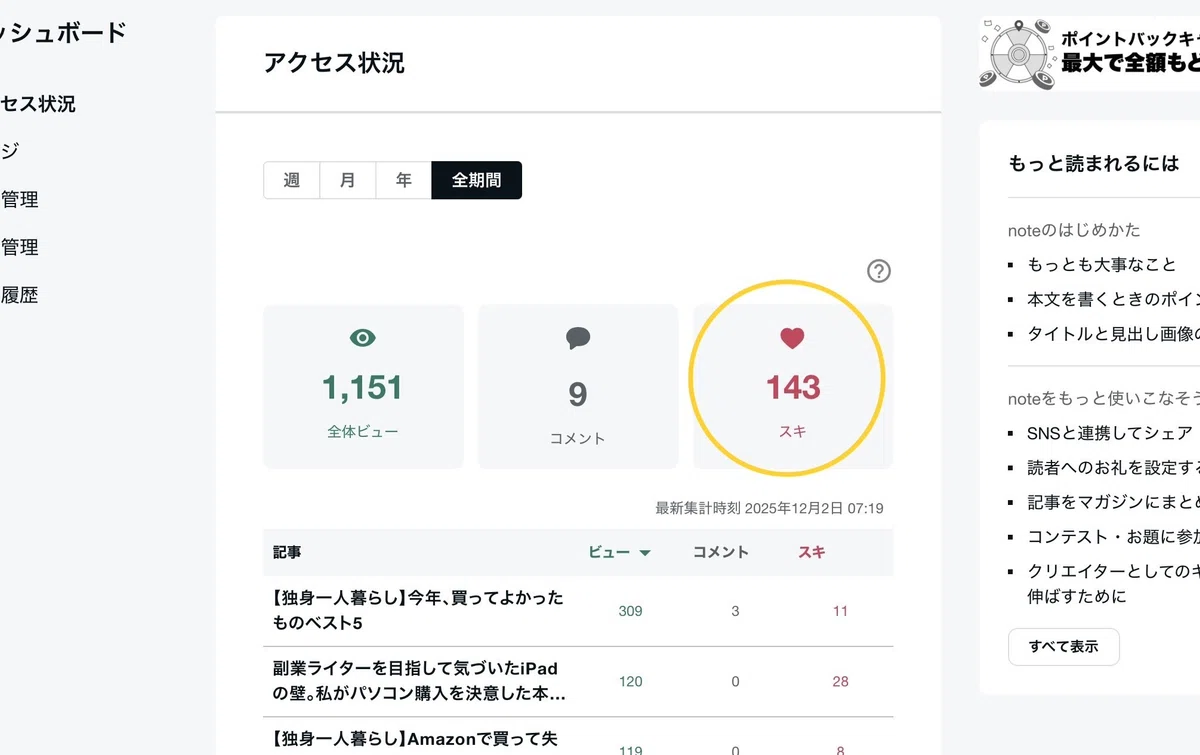Viewport: 1200px width, 755px height.
Task: Click the 記事をマガジンにまとめ link
Action: pyautogui.click(x=1113, y=502)
